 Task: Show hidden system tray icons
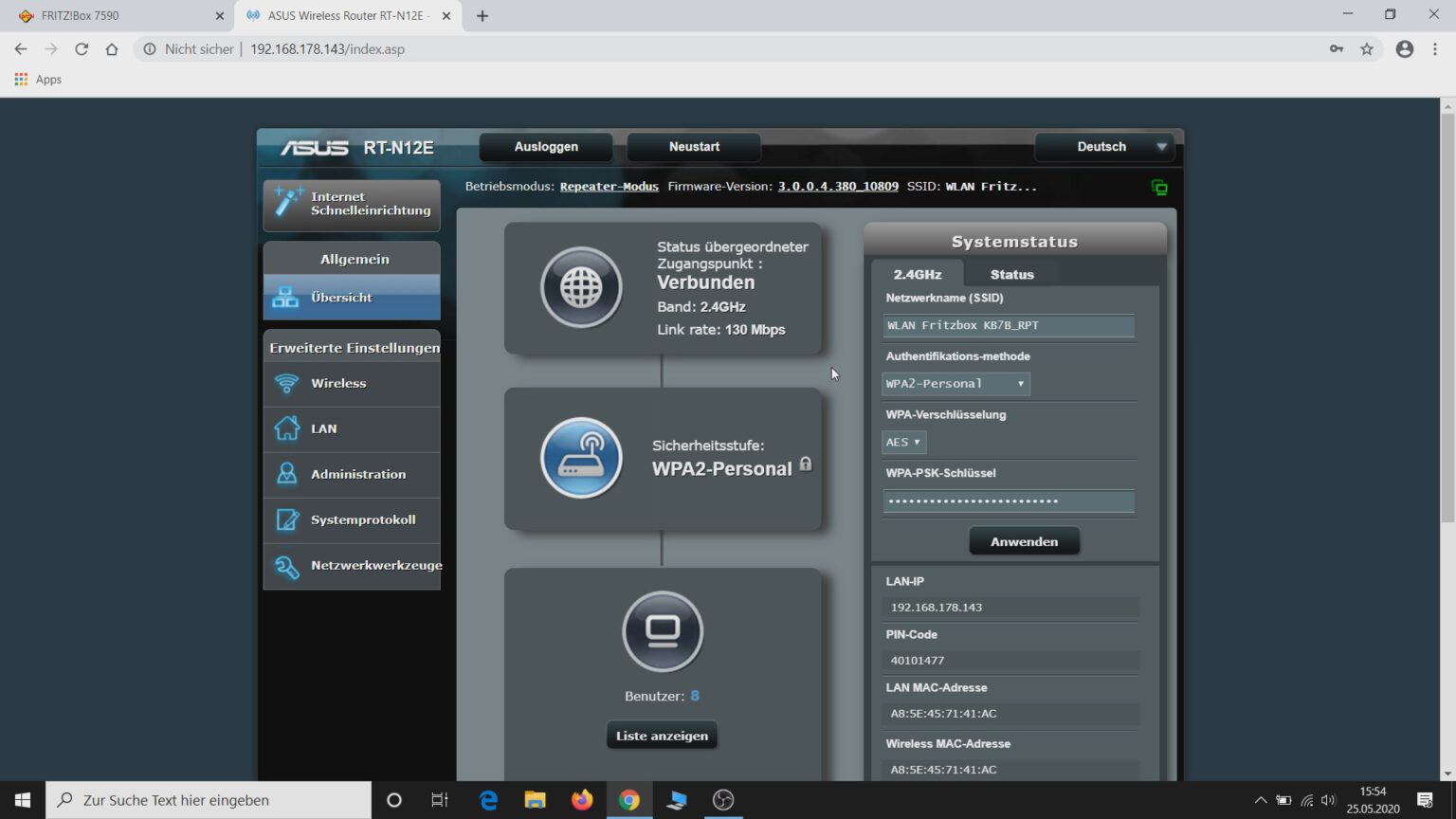coord(1261,800)
